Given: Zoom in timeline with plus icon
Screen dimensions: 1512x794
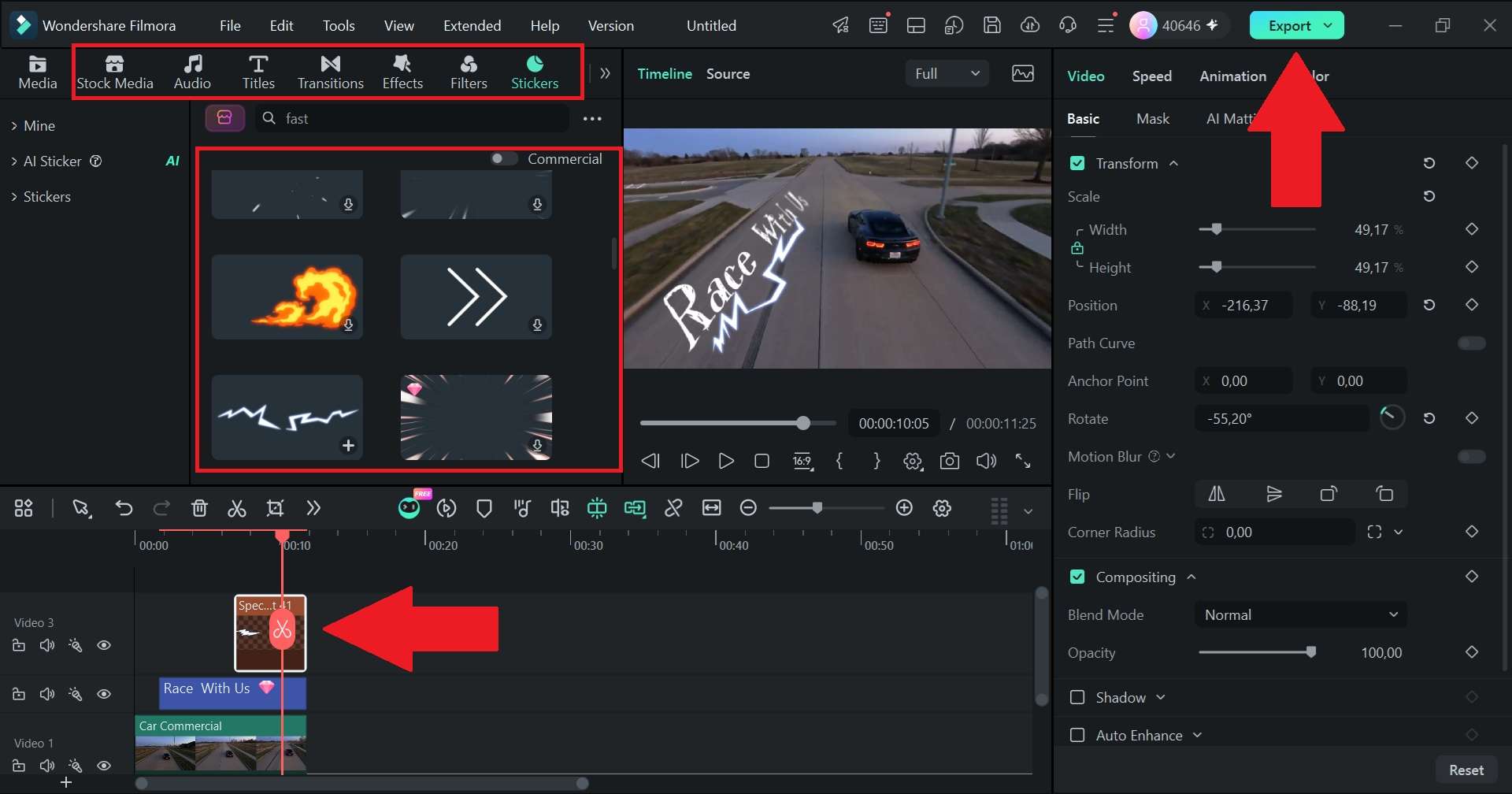Looking at the screenshot, I should (904, 508).
